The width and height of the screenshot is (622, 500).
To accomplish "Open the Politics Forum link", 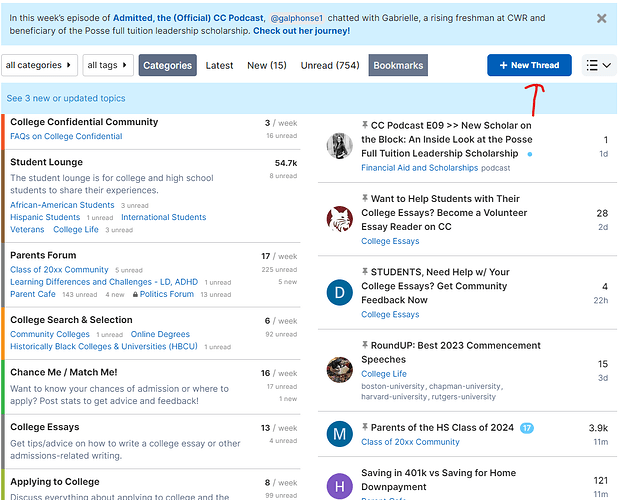I will point(167,294).
